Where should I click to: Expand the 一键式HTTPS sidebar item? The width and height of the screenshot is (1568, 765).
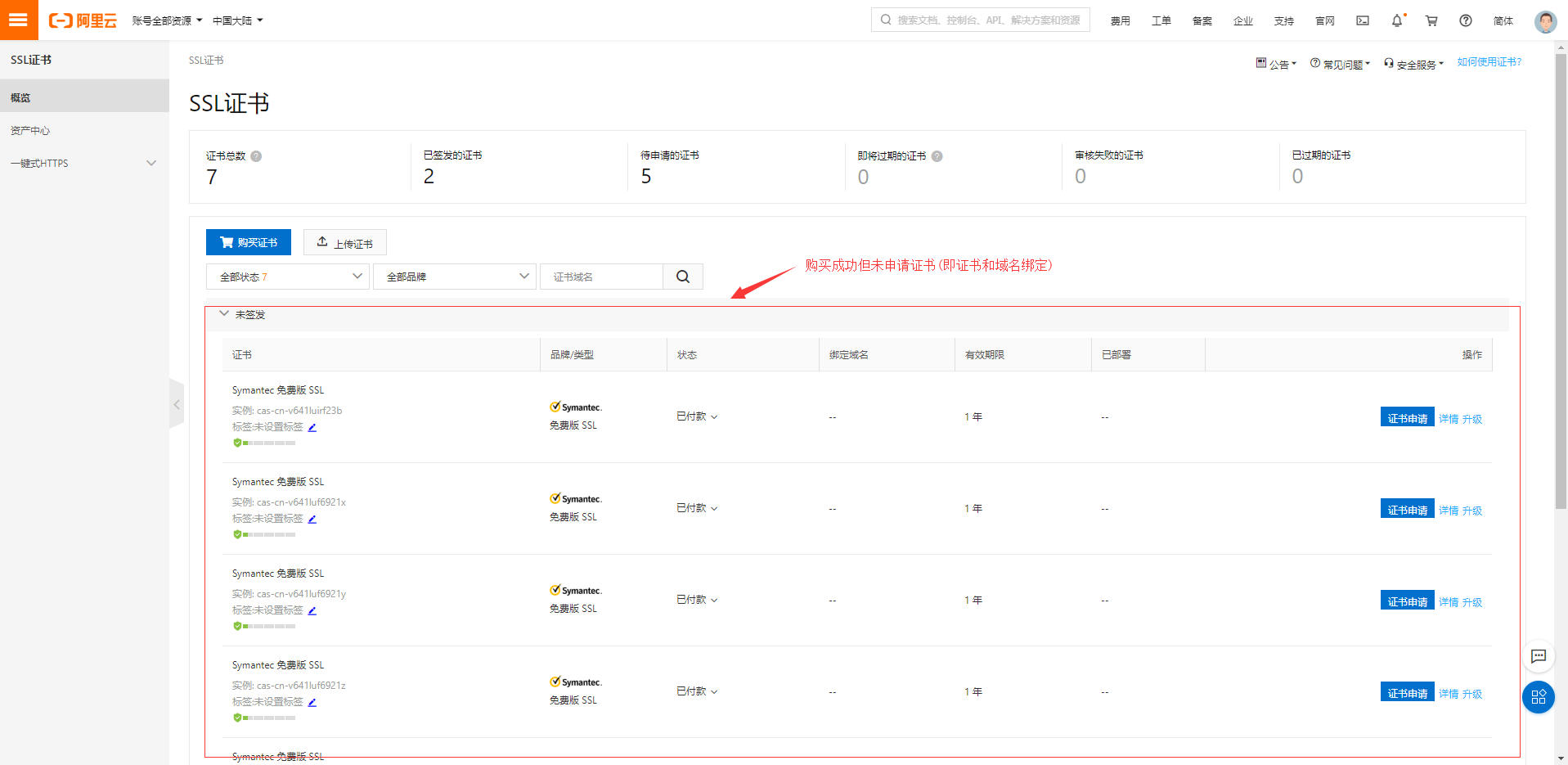tap(84, 163)
